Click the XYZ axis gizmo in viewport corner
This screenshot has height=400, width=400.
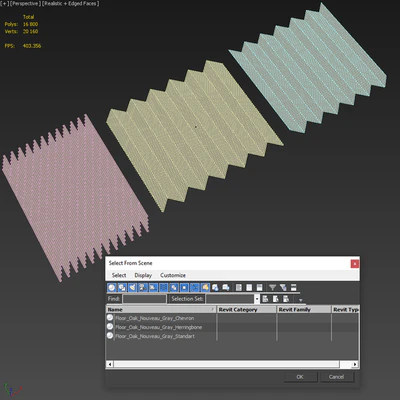12,390
